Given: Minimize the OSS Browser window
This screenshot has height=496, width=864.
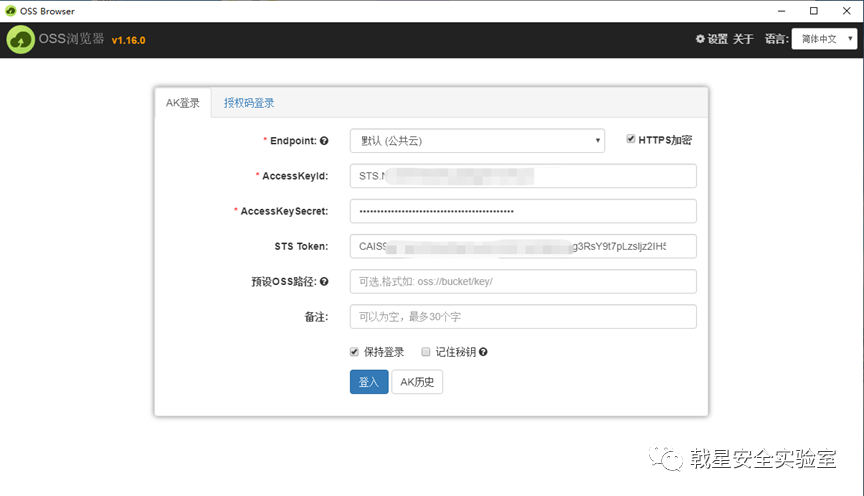Looking at the screenshot, I should pos(781,11).
